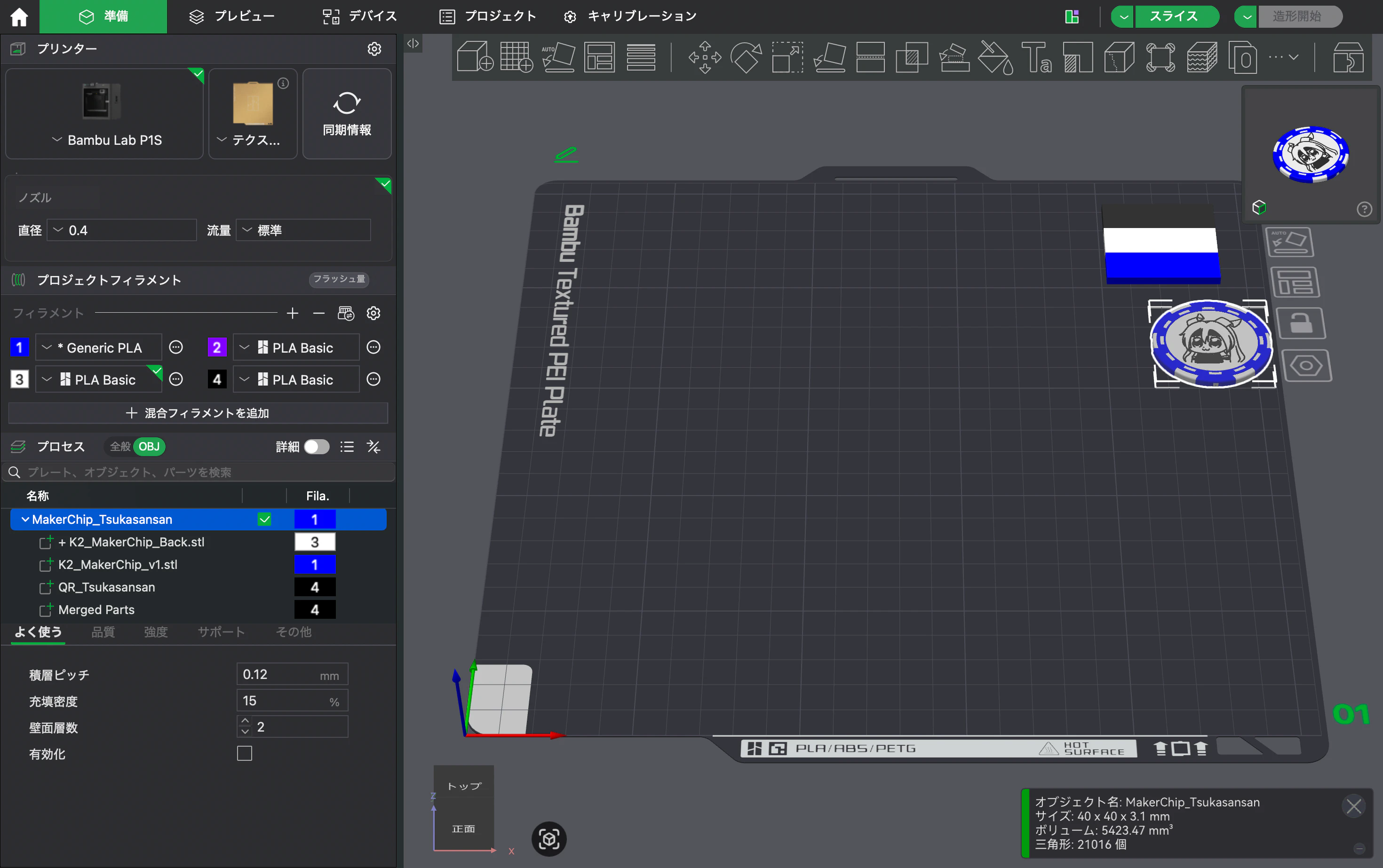Click the Arrange all objects toolbar icon
Screen dimensions: 1383x868
tap(600, 57)
